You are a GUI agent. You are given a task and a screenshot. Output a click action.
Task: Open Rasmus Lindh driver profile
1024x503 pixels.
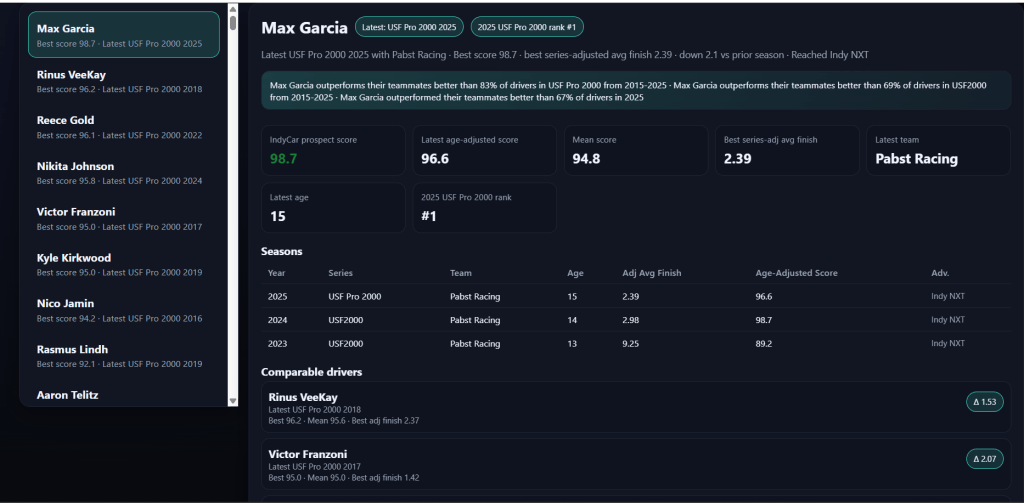click(123, 356)
